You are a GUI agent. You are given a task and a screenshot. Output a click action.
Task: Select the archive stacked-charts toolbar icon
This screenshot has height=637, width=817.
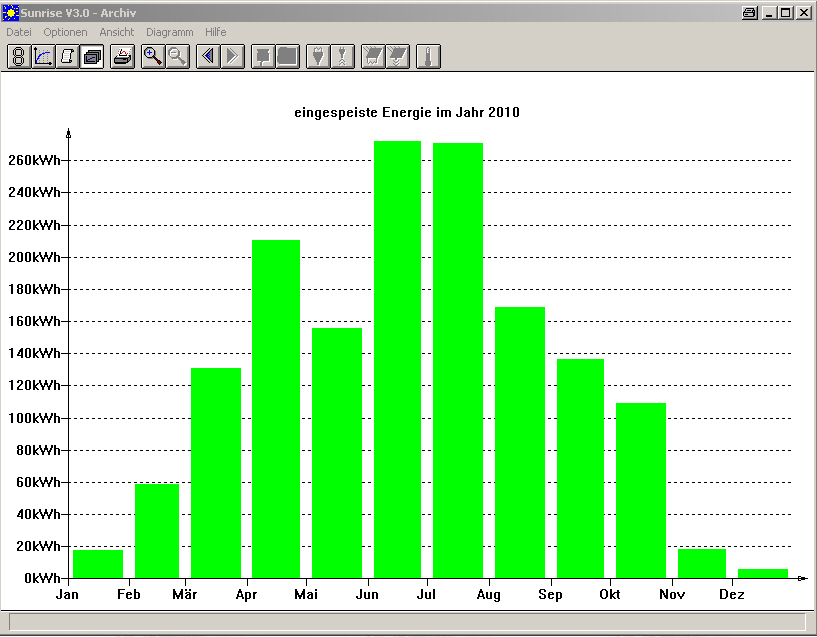(x=92, y=56)
